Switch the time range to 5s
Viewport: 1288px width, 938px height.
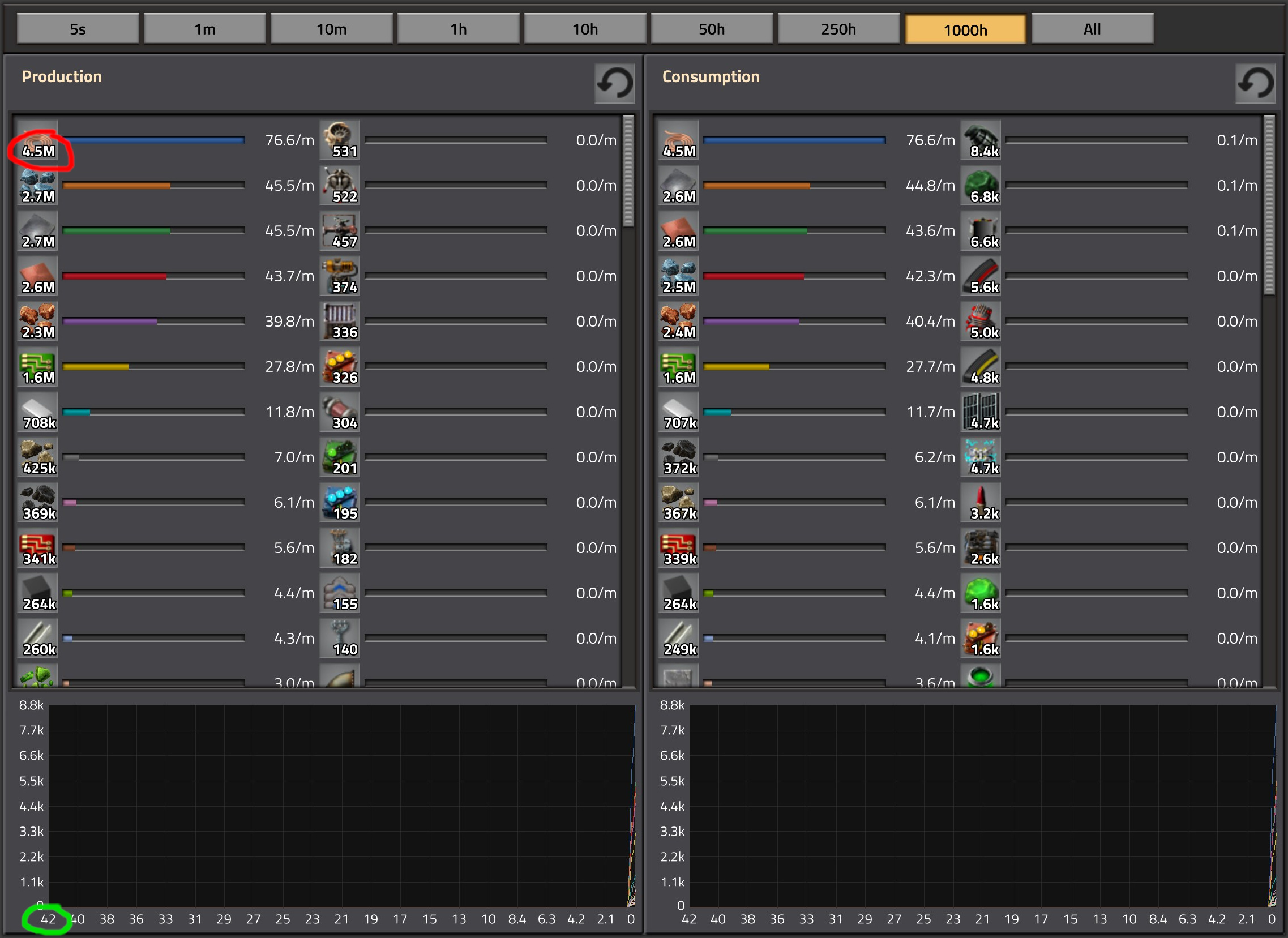78,28
